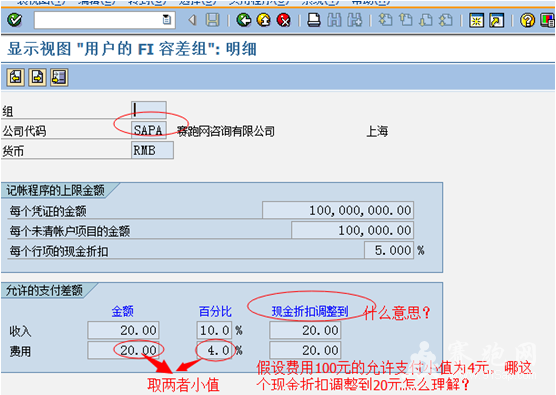This screenshot has width=556, height=395.
Task: Click the 公司代码 label
Action: [24, 131]
